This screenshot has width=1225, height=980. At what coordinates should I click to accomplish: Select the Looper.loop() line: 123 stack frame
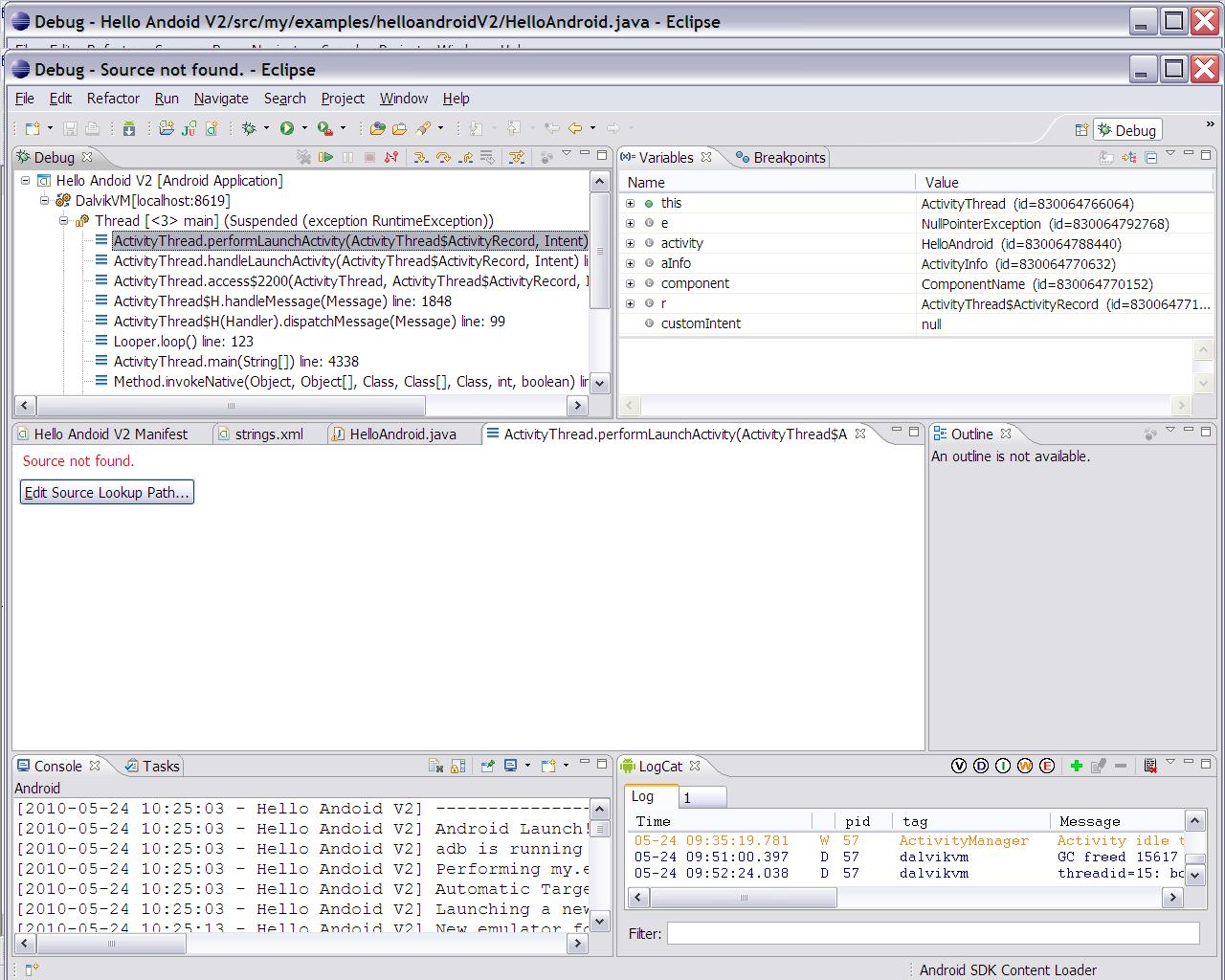pos(183,341)
